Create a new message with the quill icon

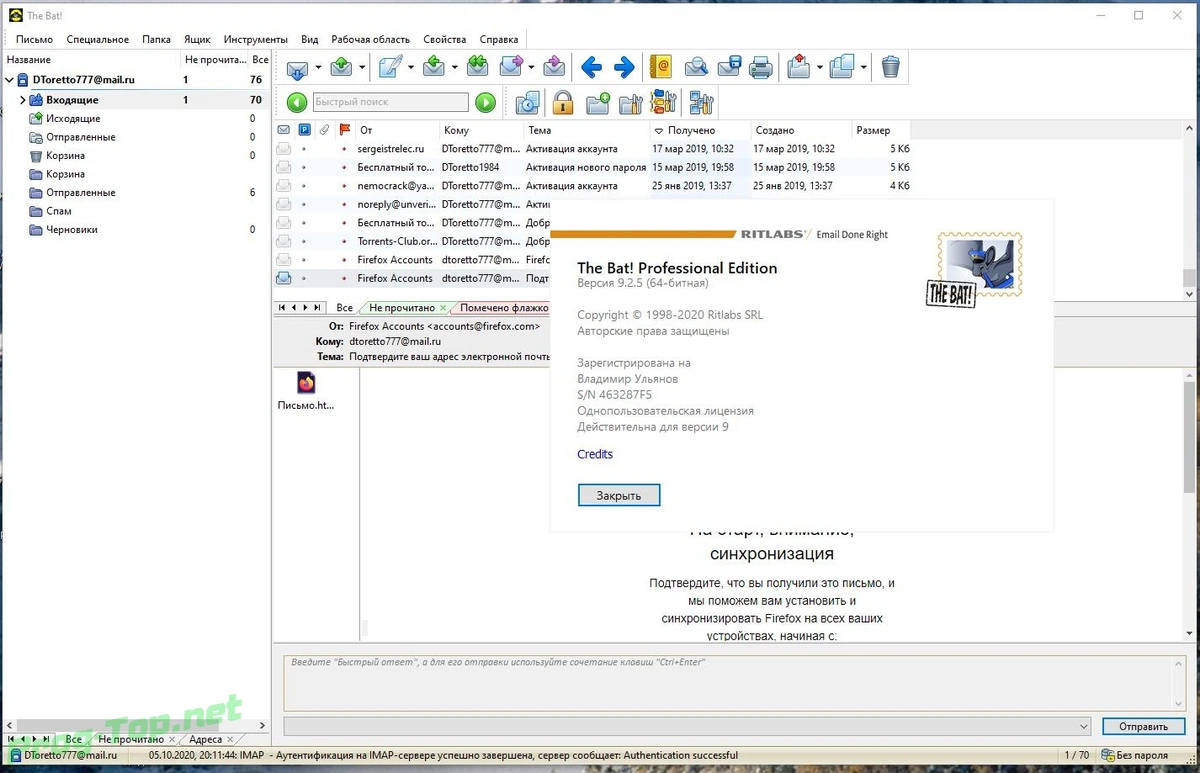[x=390, y=68]
